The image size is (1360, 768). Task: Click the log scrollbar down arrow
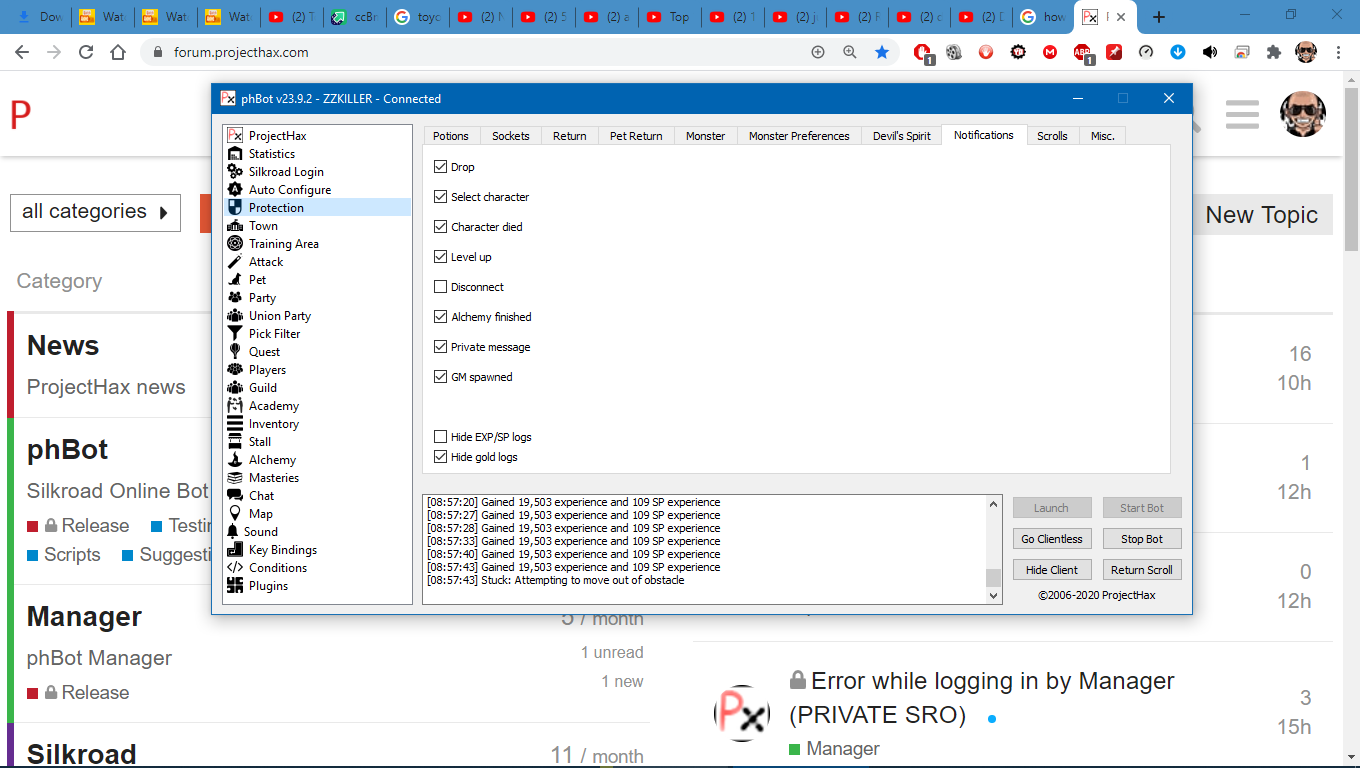pos(993,596)
